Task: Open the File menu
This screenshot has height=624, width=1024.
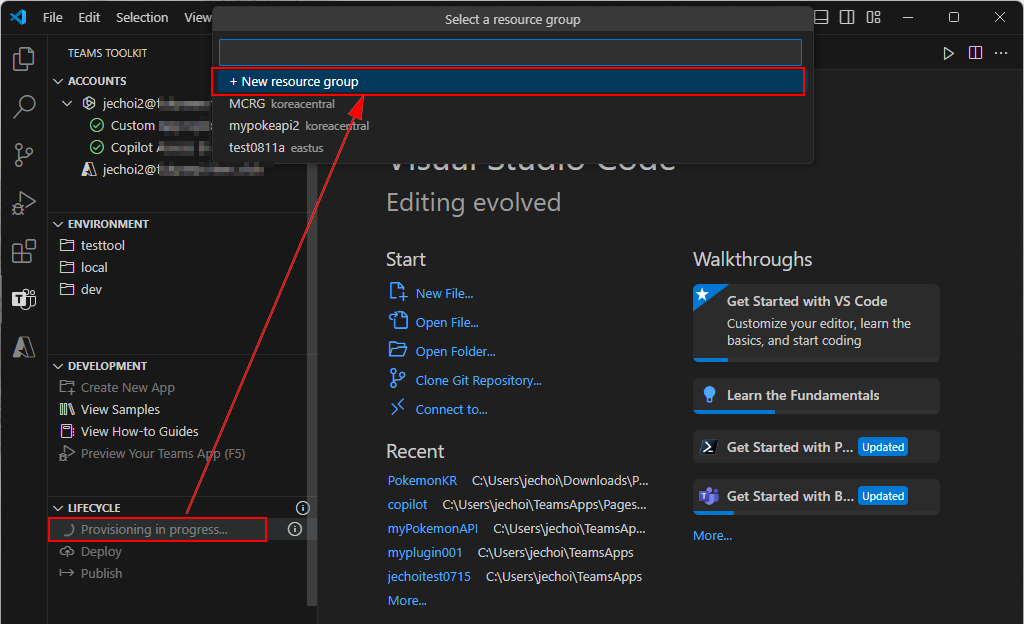Action: click(x=52, y=18)
